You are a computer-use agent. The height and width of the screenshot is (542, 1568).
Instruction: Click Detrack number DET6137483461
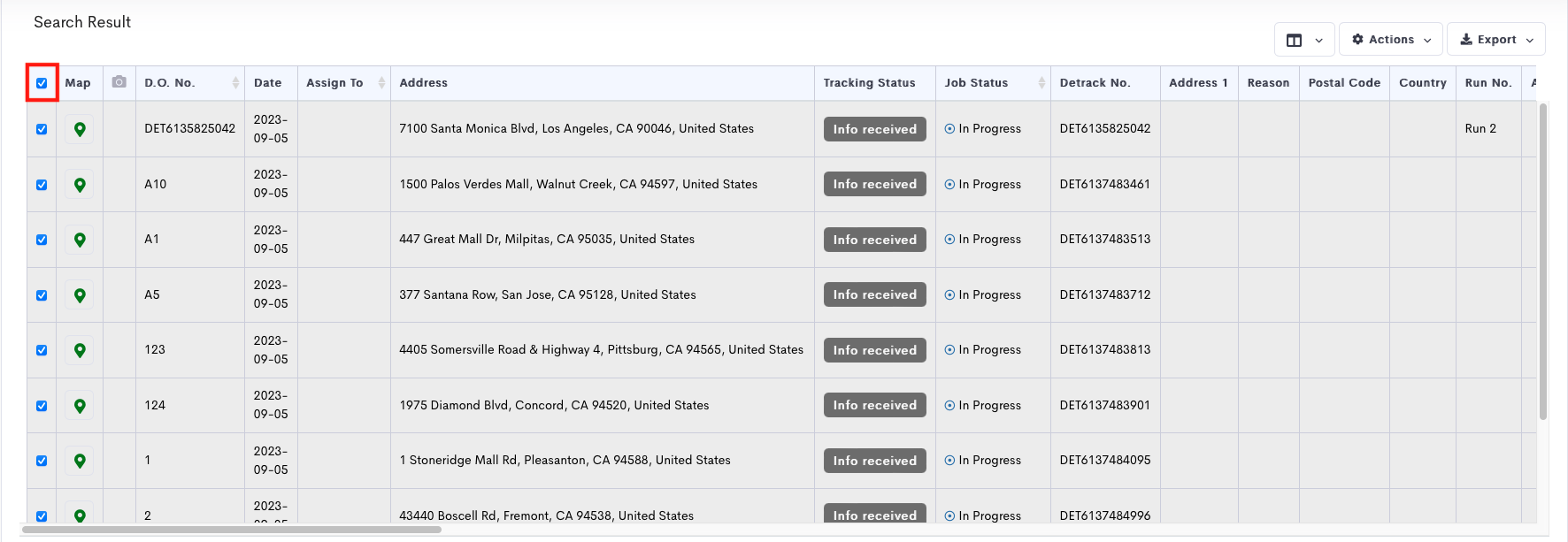(1104, 185)
